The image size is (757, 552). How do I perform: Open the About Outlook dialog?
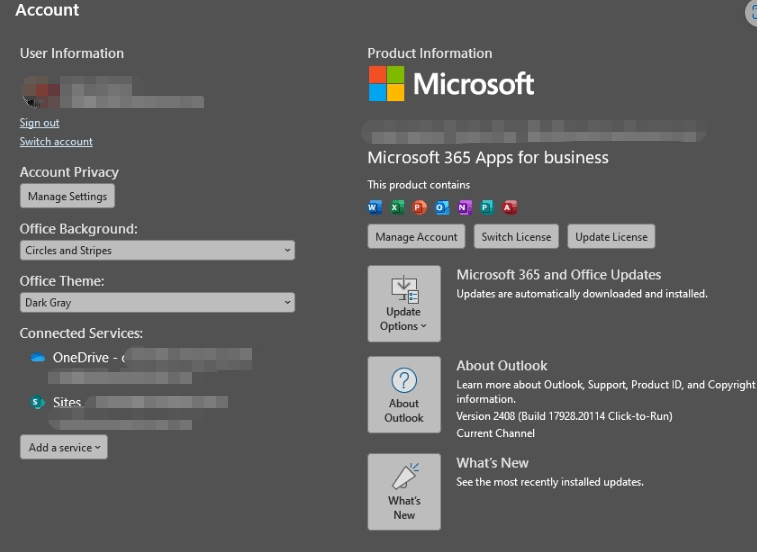pos(404,395)
